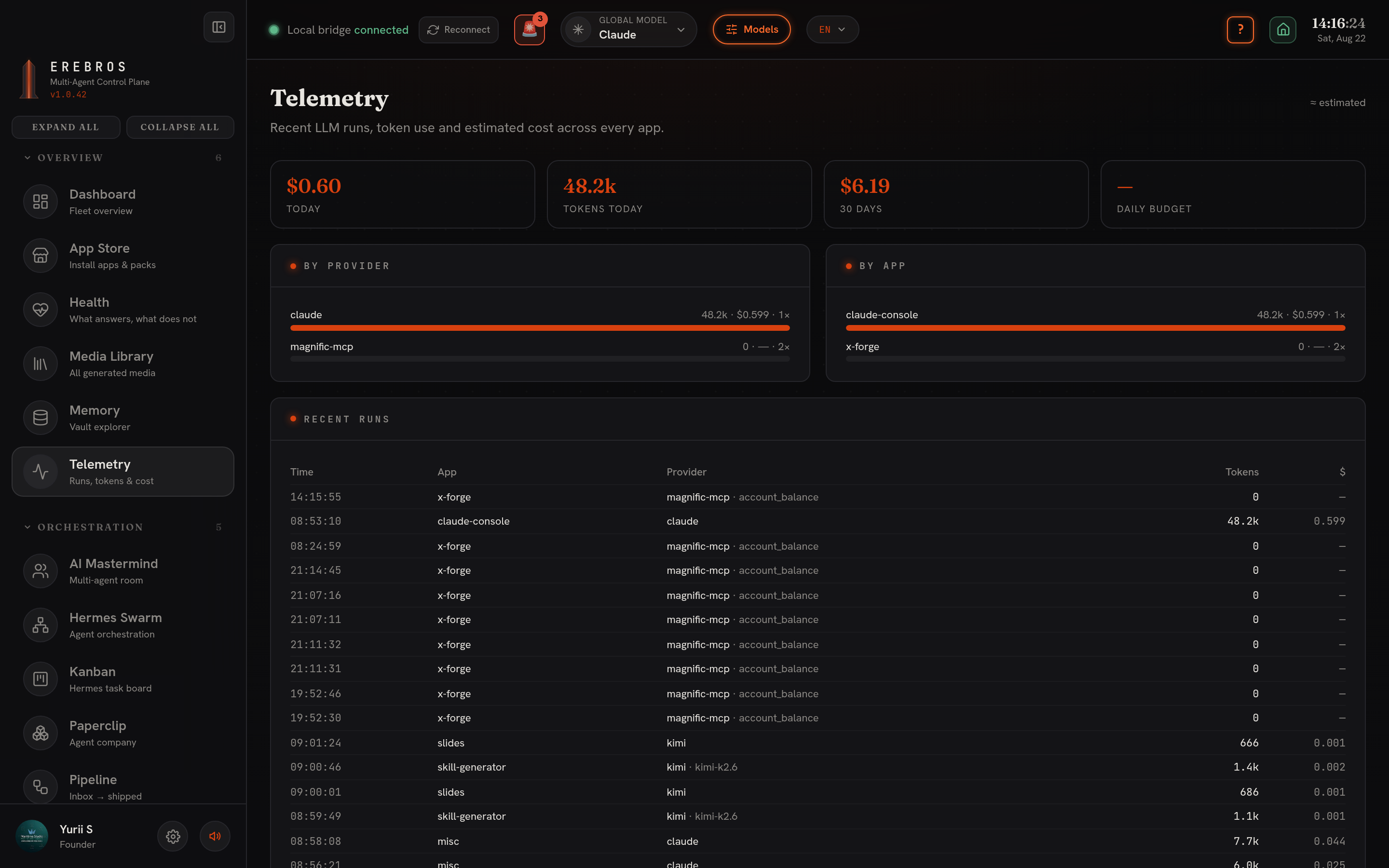Collapse the Orchestration section chevron
This screenshot has width=1389, height=868.
27,527
